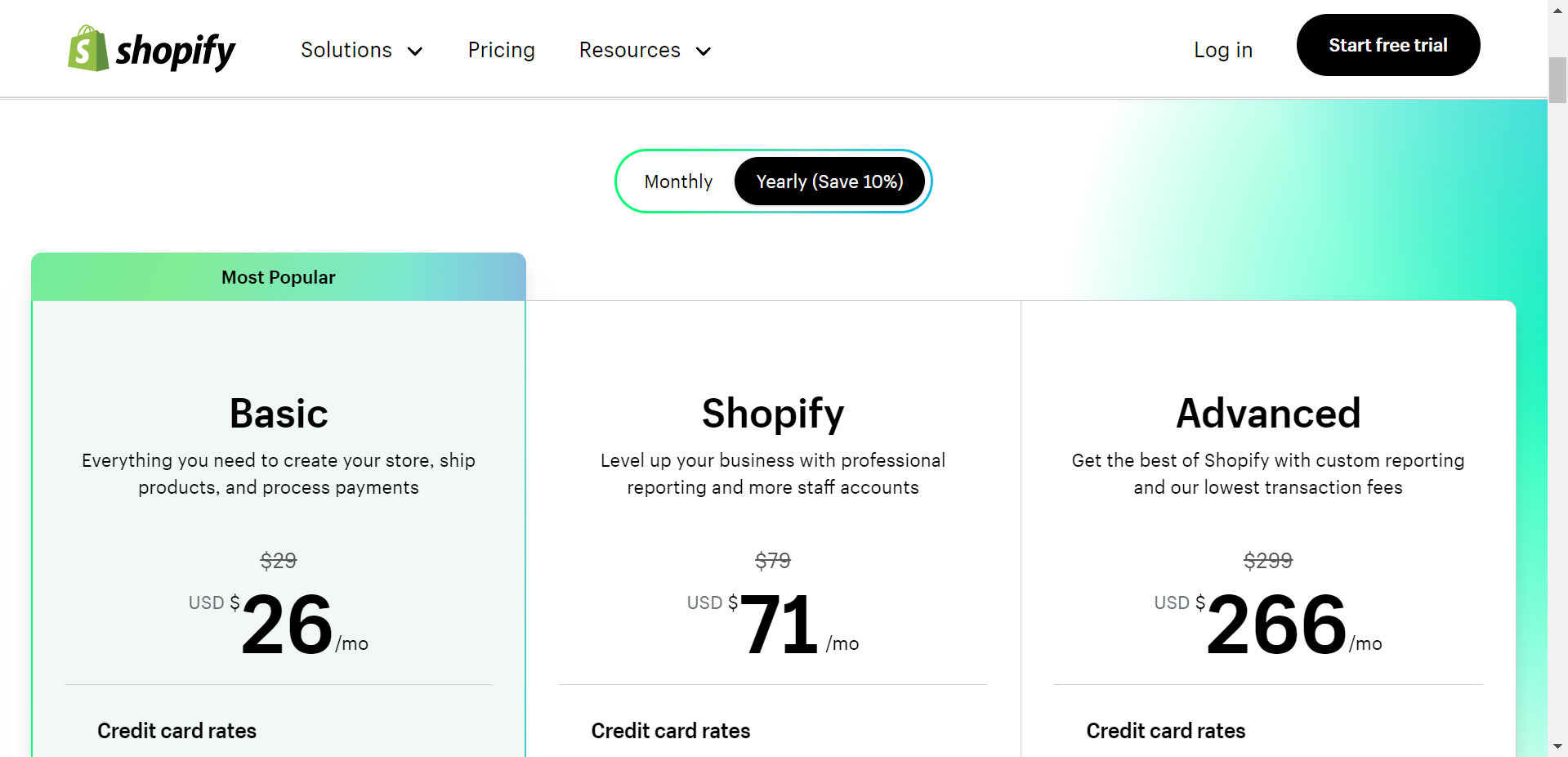Click the vertical scrollbar thumb
Screen dimensions: 1568x757
pos(1557,79)
